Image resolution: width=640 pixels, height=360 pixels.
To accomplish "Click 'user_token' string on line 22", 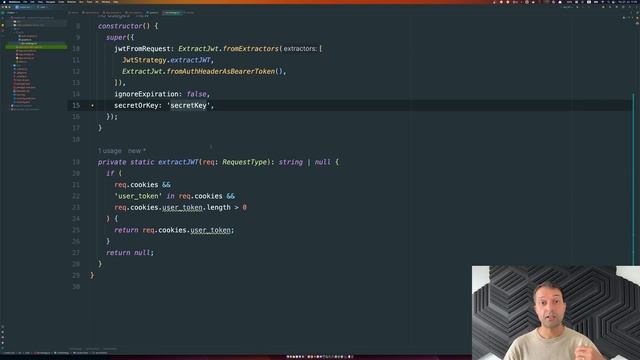I will click(138, 196).
